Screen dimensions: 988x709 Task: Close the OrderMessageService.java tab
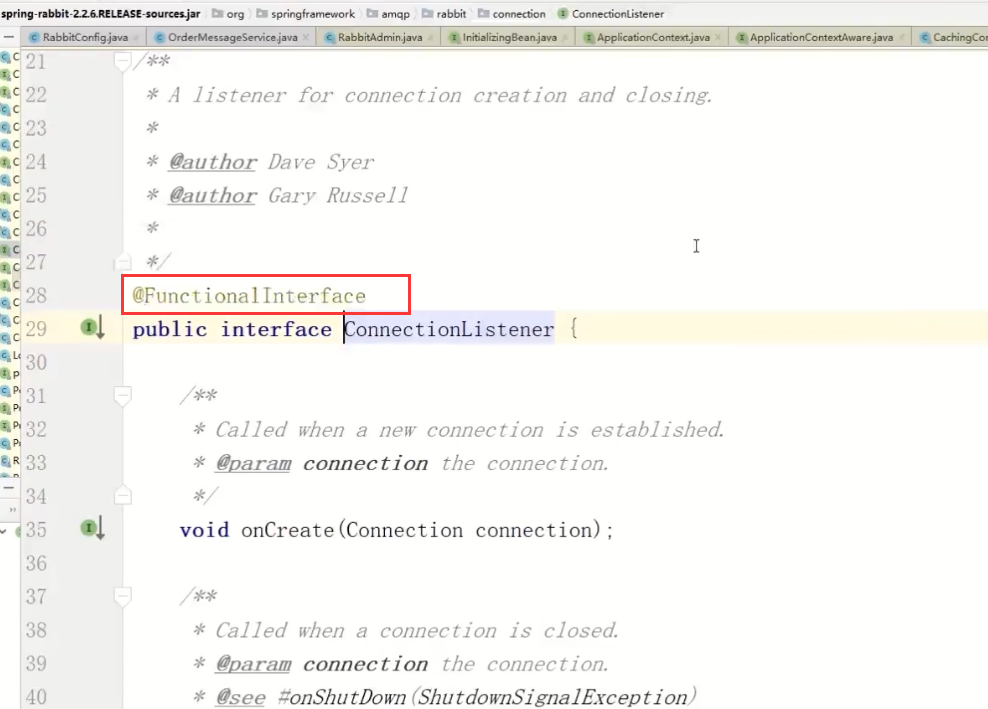click(x=306, y=37)
